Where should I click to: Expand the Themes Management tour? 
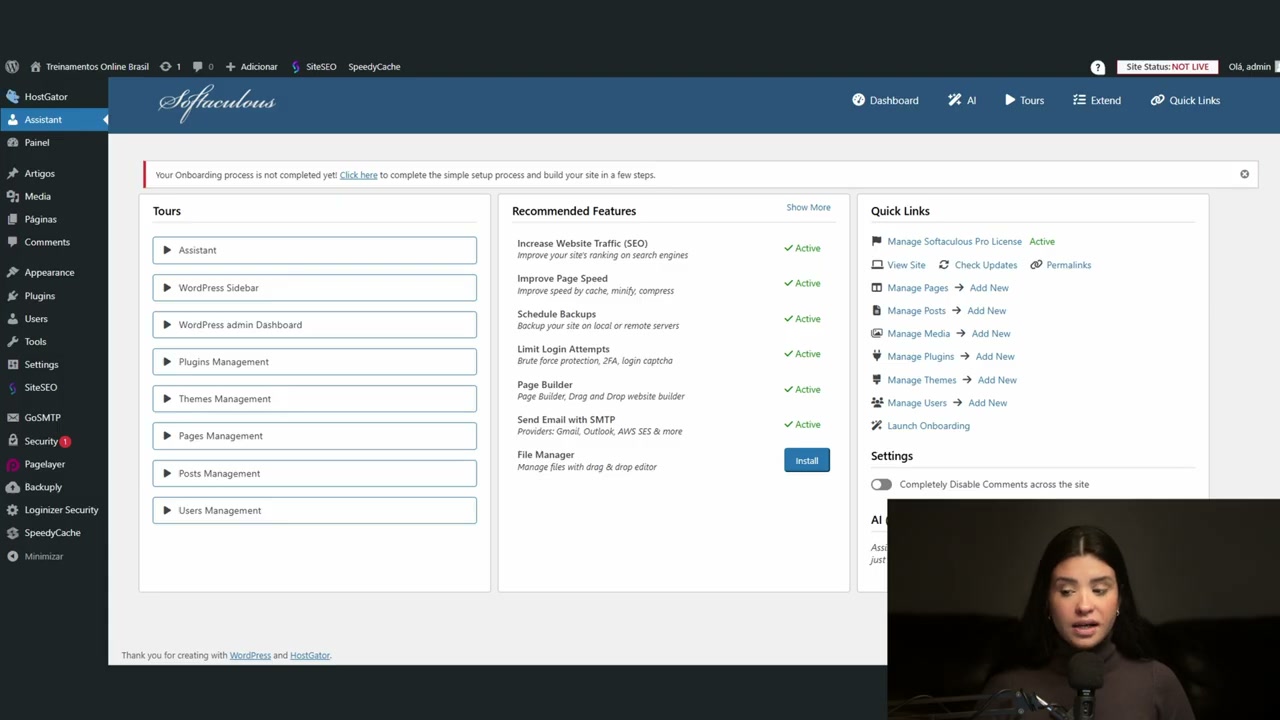pyautogui.click(x=315, y=399)
